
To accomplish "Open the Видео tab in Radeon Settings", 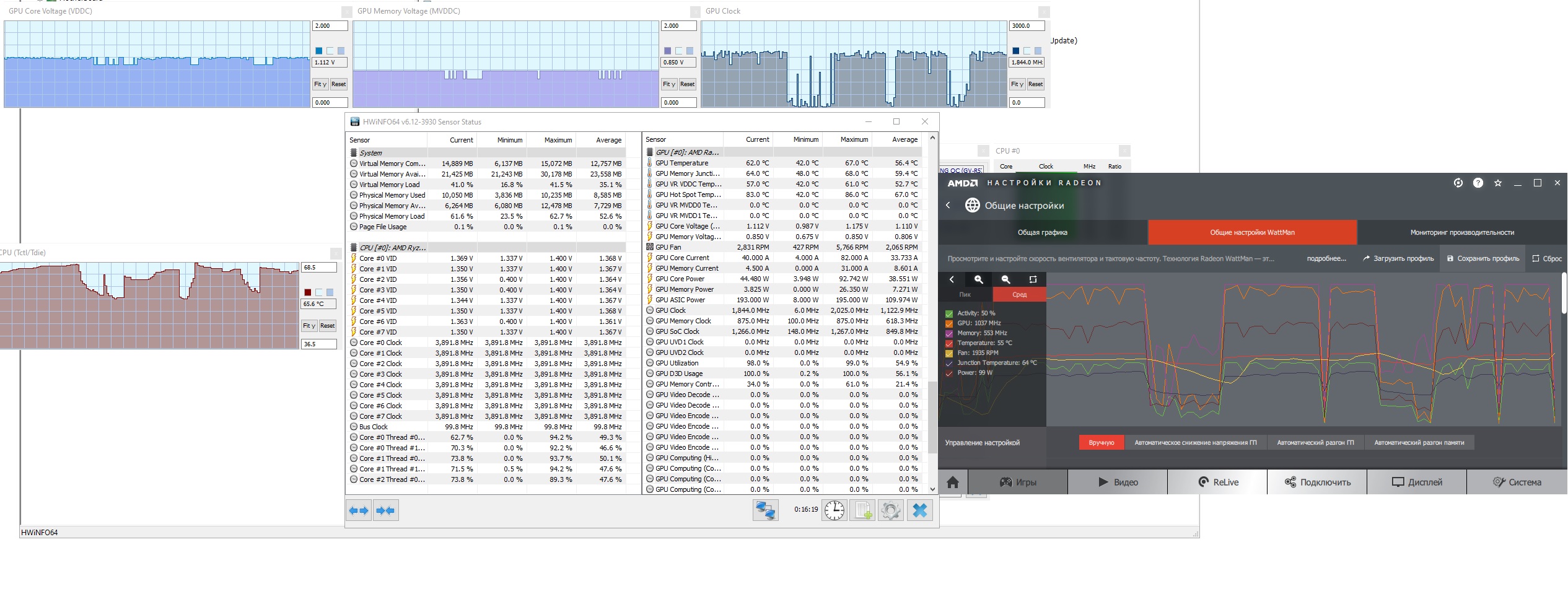I will coord(1118,482).
